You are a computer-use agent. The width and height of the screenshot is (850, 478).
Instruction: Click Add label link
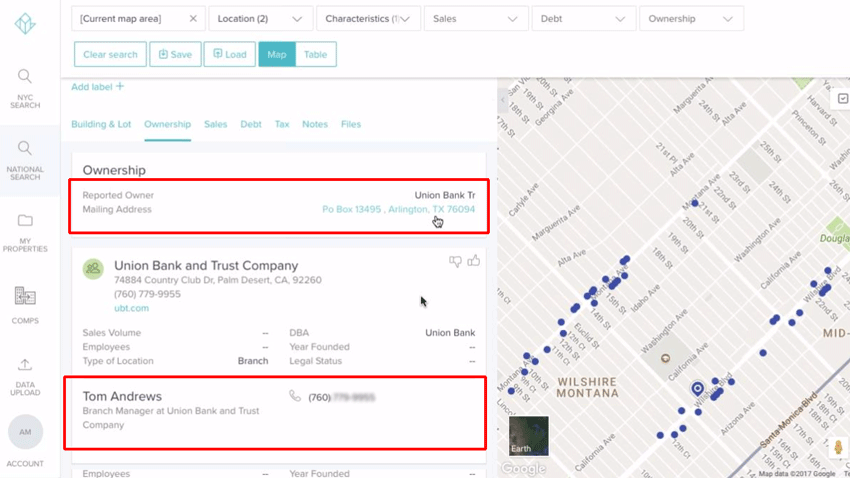(x=98, y=87)
